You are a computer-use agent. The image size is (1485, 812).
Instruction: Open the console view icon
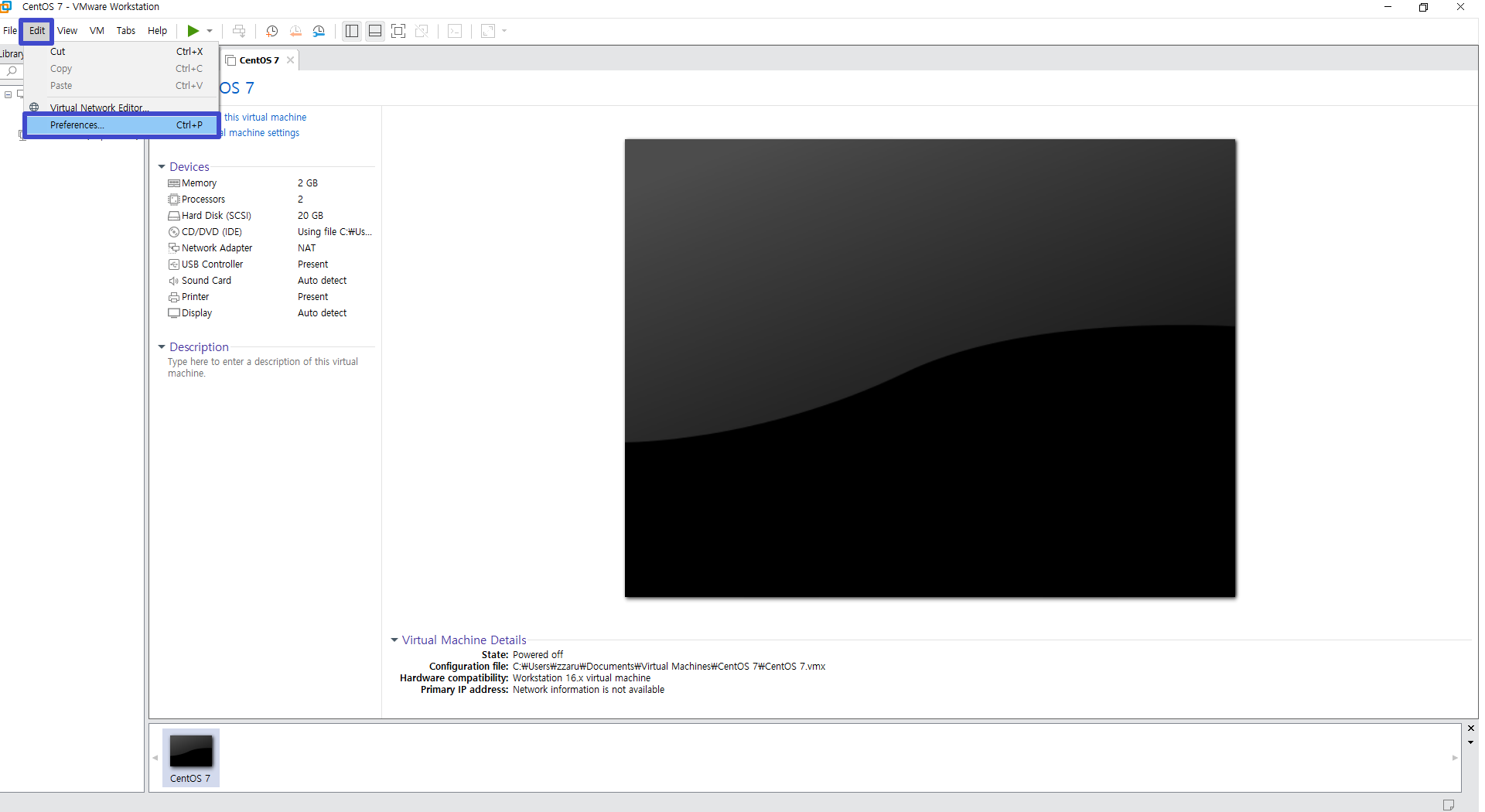coord(455,31)
